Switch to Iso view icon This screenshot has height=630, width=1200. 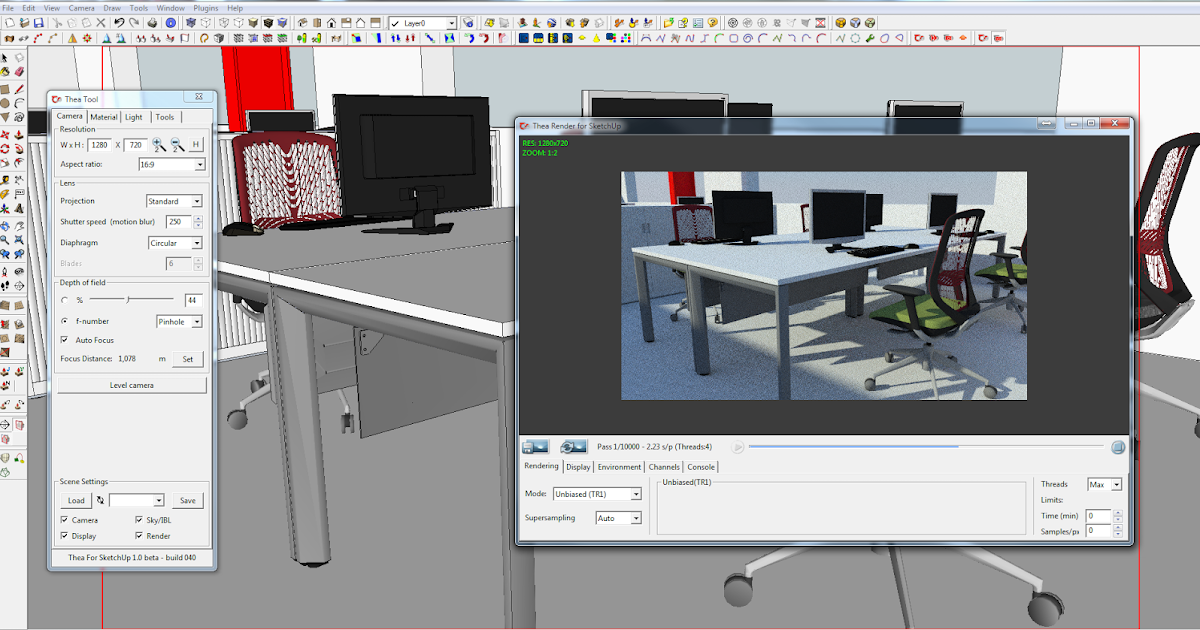click(x=301, y=22)
